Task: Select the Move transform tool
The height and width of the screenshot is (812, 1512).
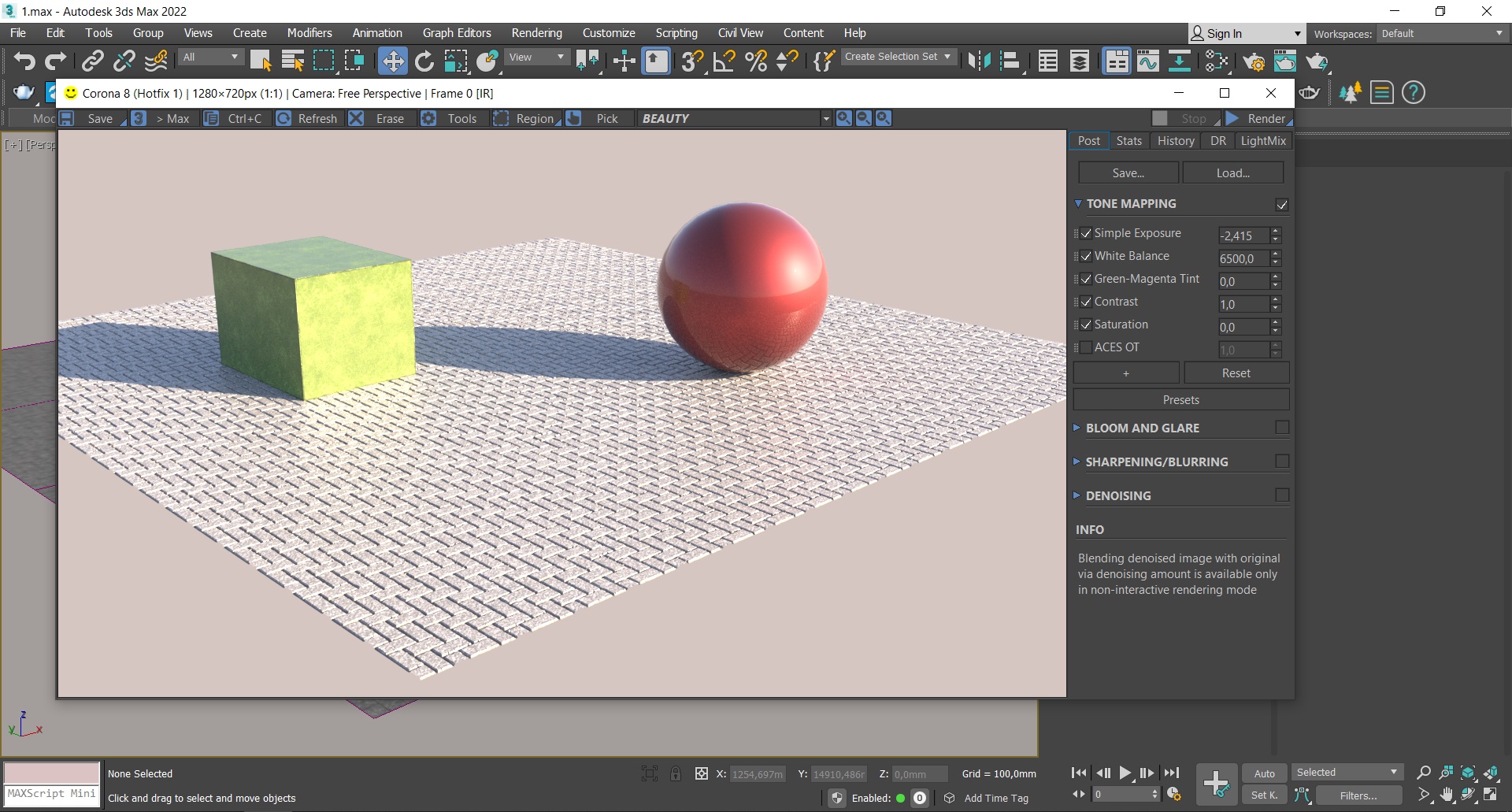Action: [x=392, y=61]
